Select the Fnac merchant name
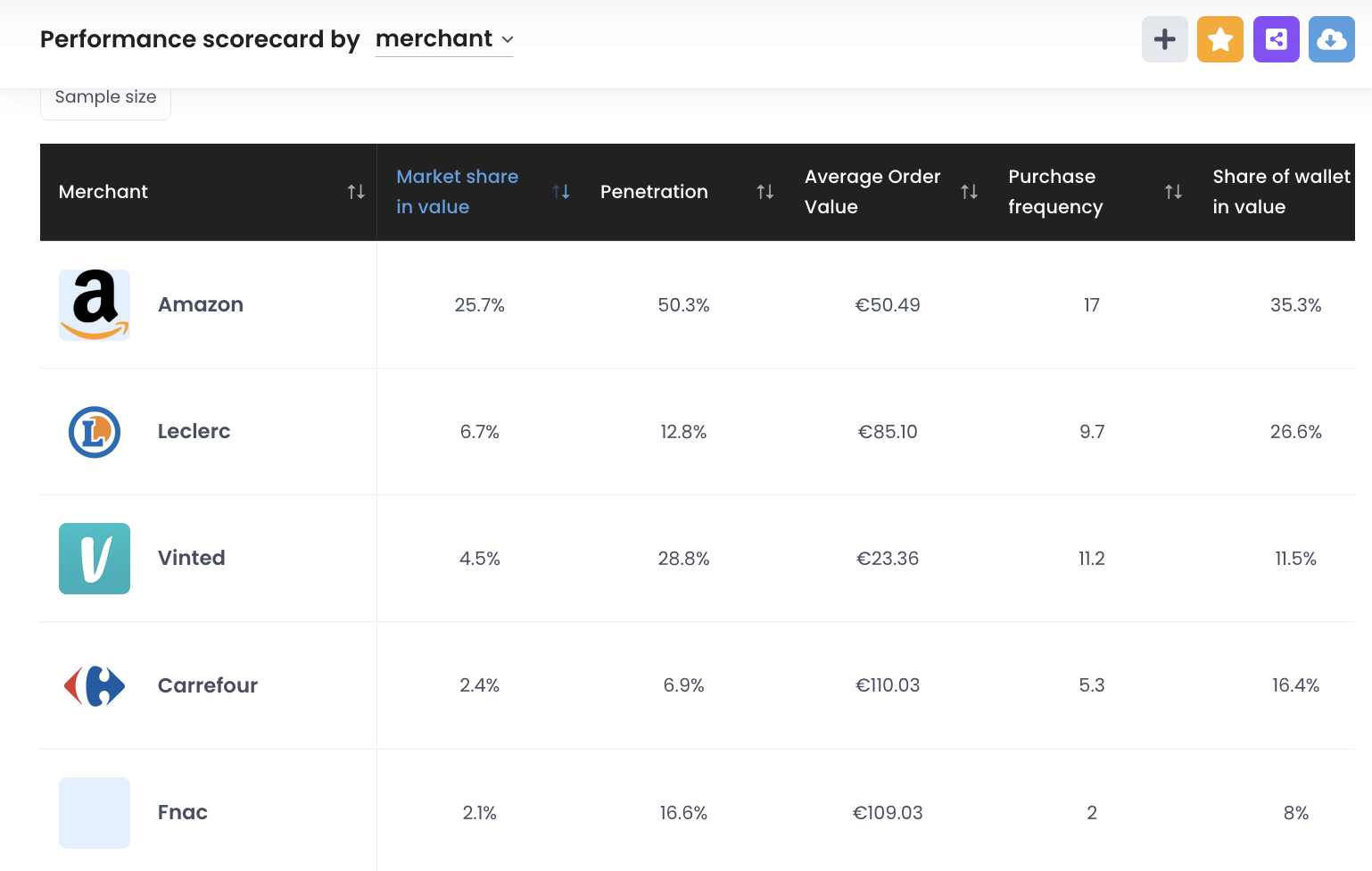 tap(183, 813)
